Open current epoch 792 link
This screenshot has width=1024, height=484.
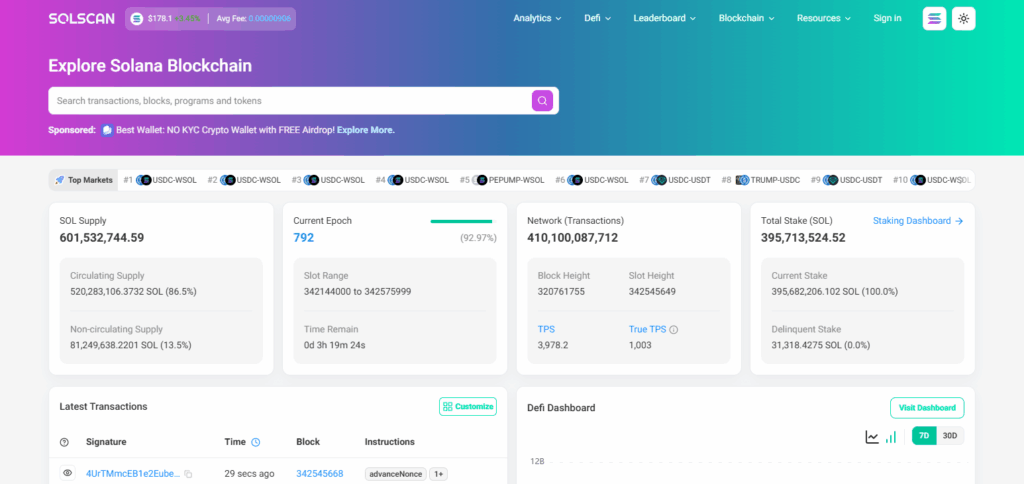click(x=304, y=238)
